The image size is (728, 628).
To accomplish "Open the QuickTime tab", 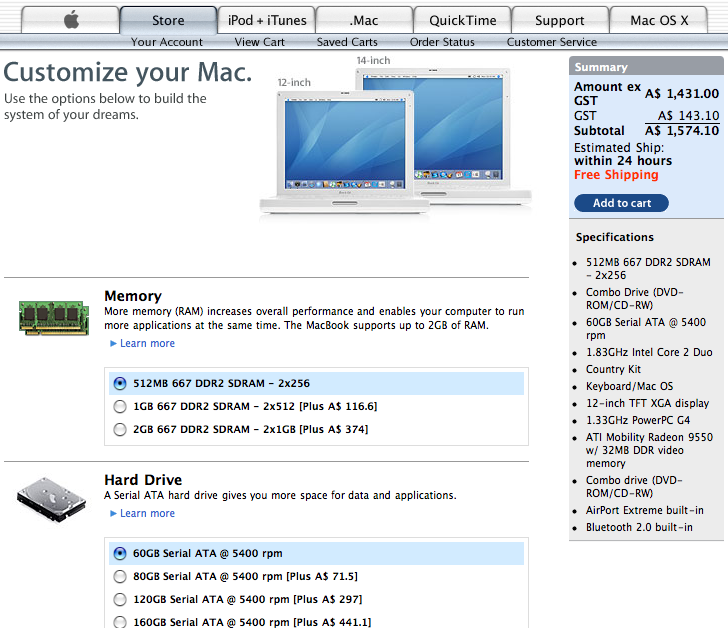I will [462, 20].
